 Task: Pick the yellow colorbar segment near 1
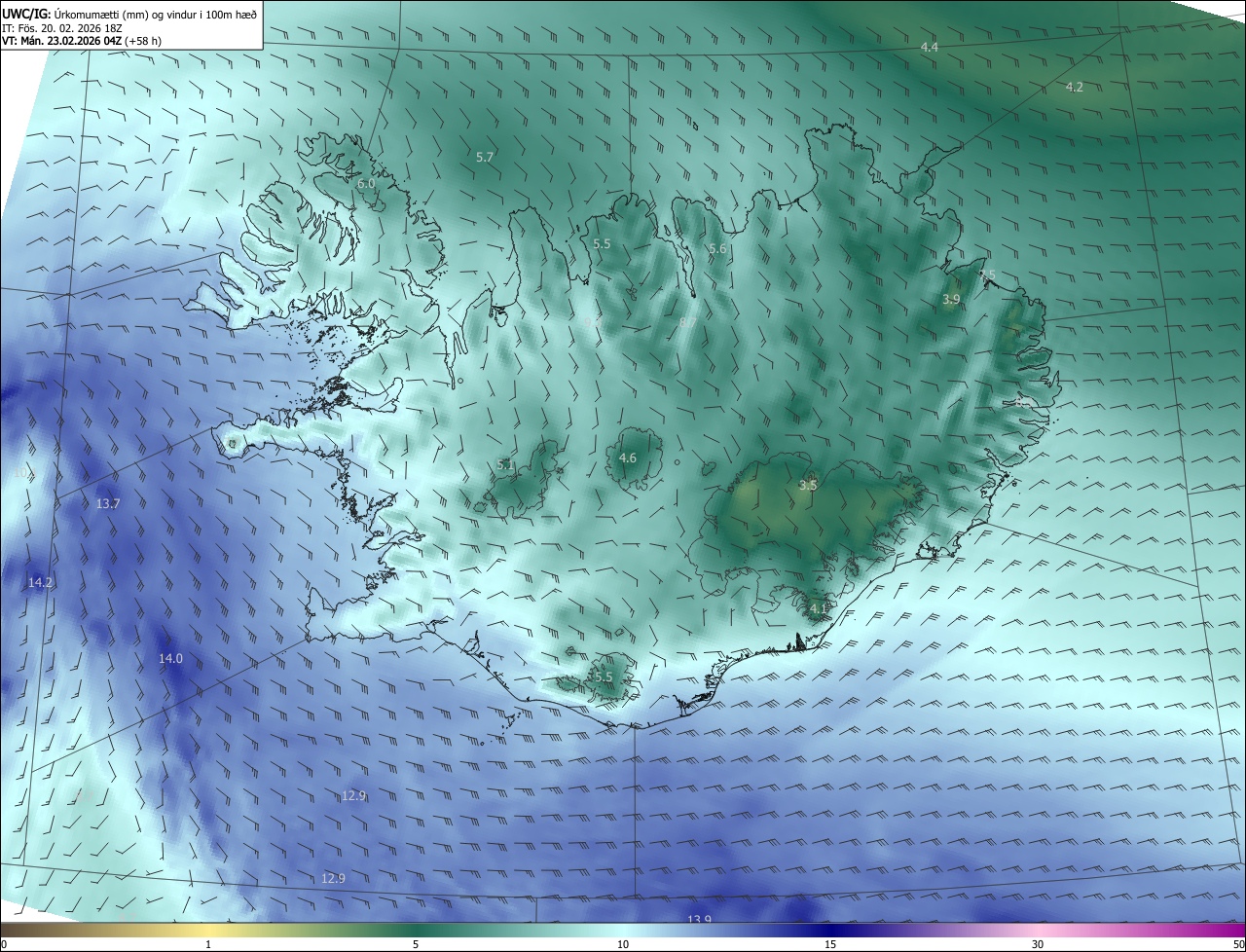(208, 931)
